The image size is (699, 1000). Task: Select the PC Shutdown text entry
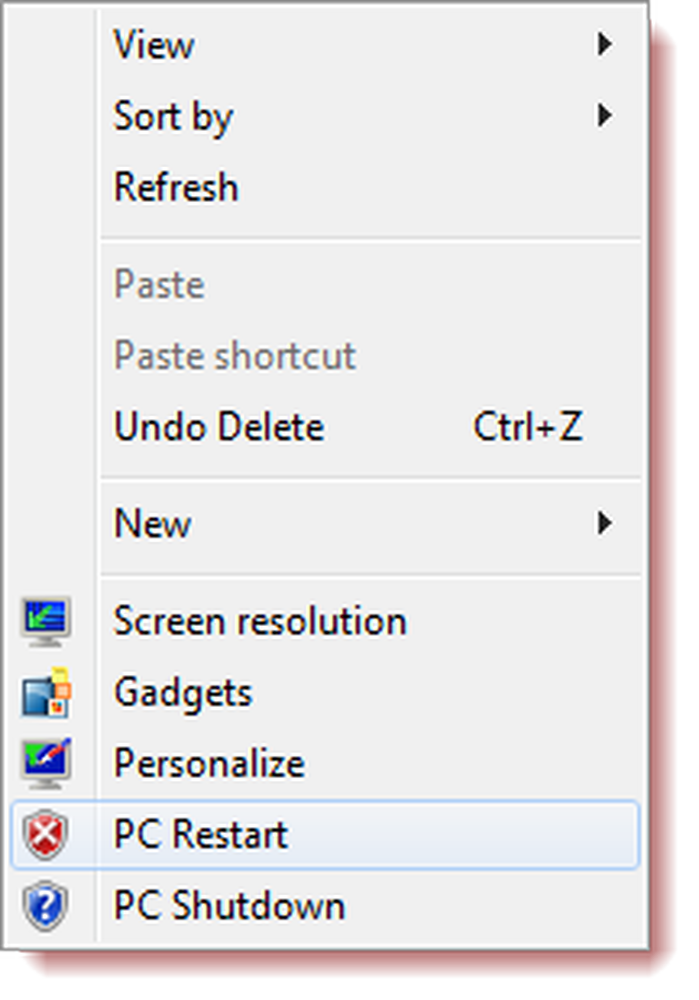(x=230, y=906)
